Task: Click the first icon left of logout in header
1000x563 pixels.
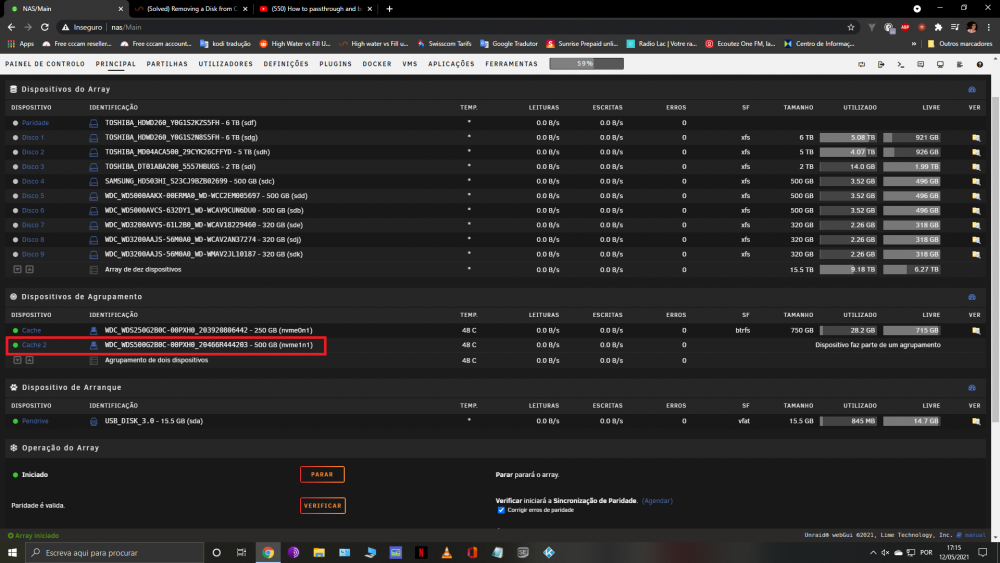Action: tap(861, 64)
